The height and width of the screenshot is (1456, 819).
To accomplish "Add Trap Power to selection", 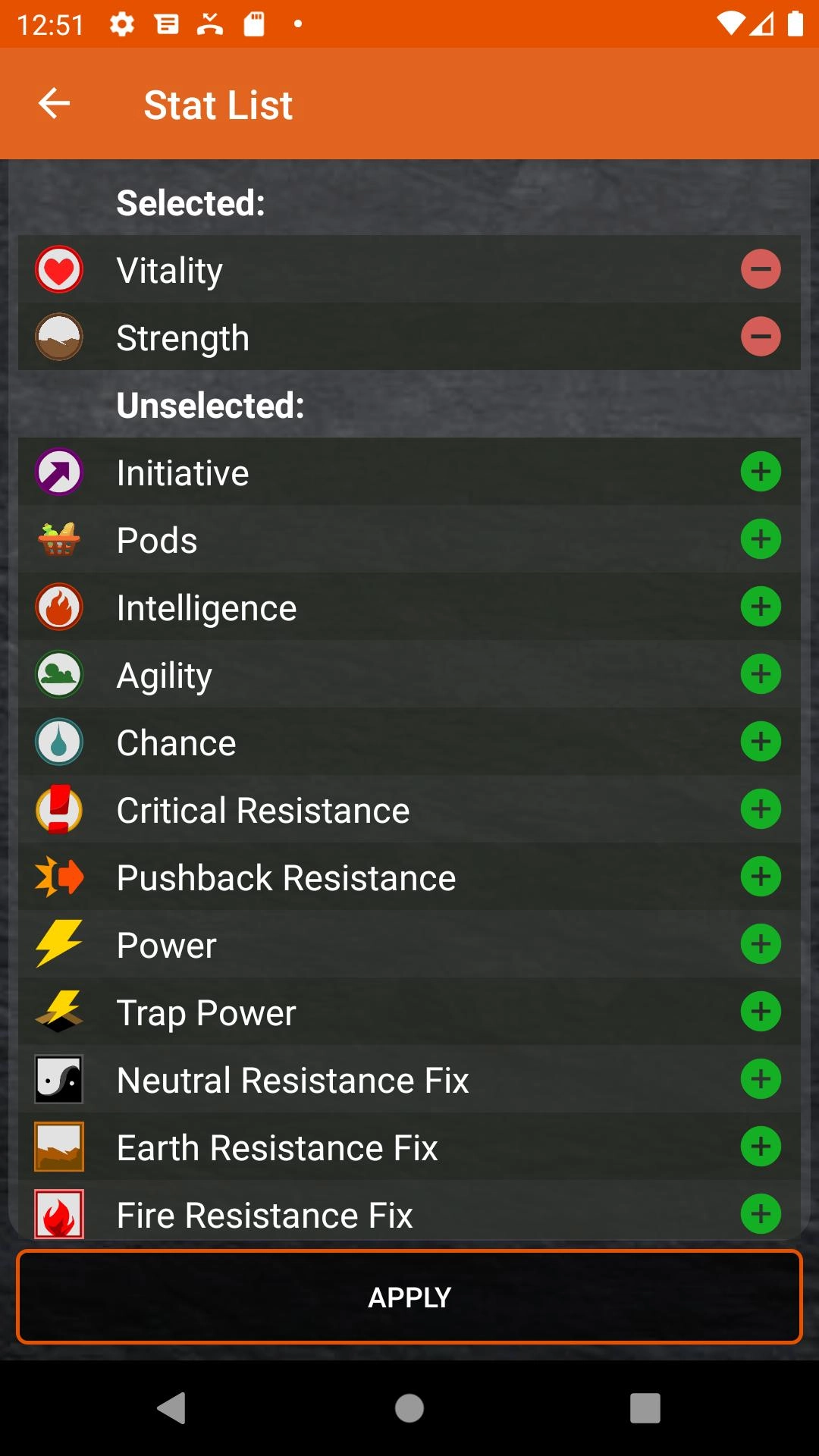I will (x=761, y=1012).
